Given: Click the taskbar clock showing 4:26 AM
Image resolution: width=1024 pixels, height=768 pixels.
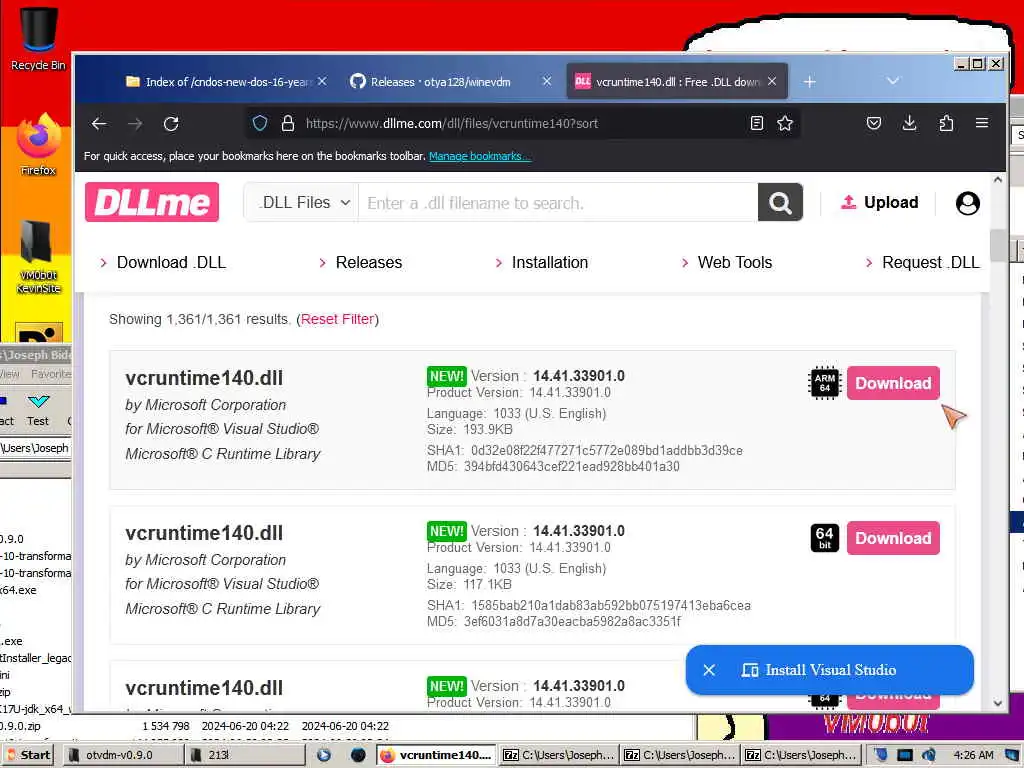Looking at the screenshot, I should [973, 755].
